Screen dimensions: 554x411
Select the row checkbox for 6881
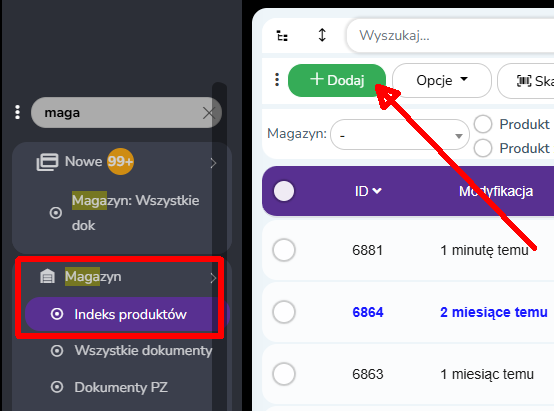pyautogui.click(x=284, y=250)
